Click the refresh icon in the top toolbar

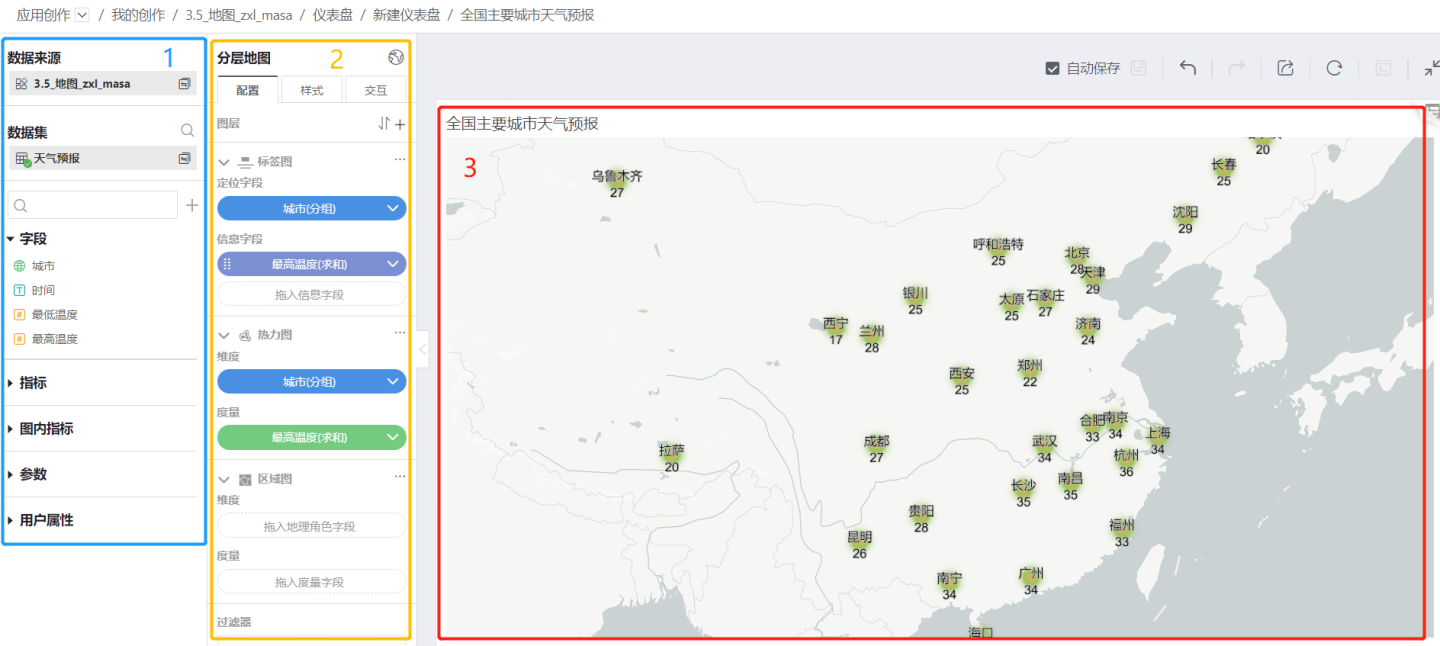[x=1334, y=68]
